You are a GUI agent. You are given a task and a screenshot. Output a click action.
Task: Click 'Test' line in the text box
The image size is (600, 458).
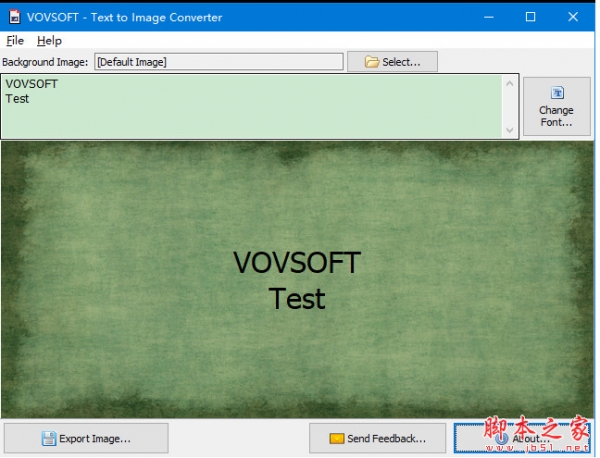pyautogui.click(x=17, y=99)
